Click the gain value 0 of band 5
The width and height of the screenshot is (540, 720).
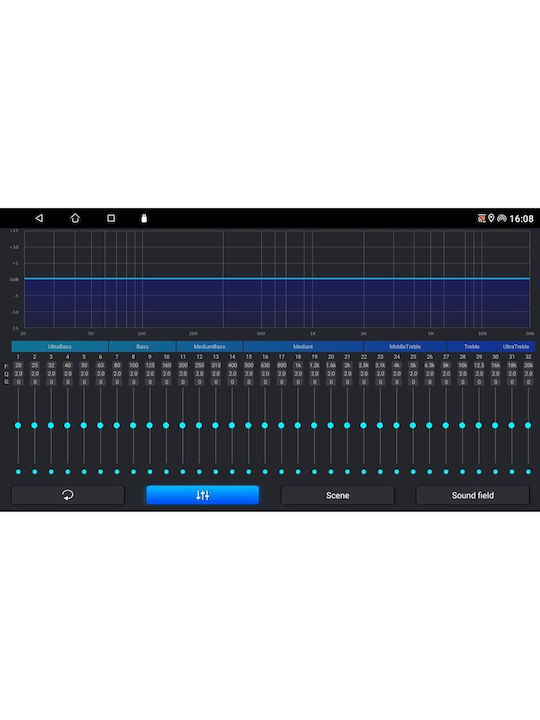pos(84,382)
